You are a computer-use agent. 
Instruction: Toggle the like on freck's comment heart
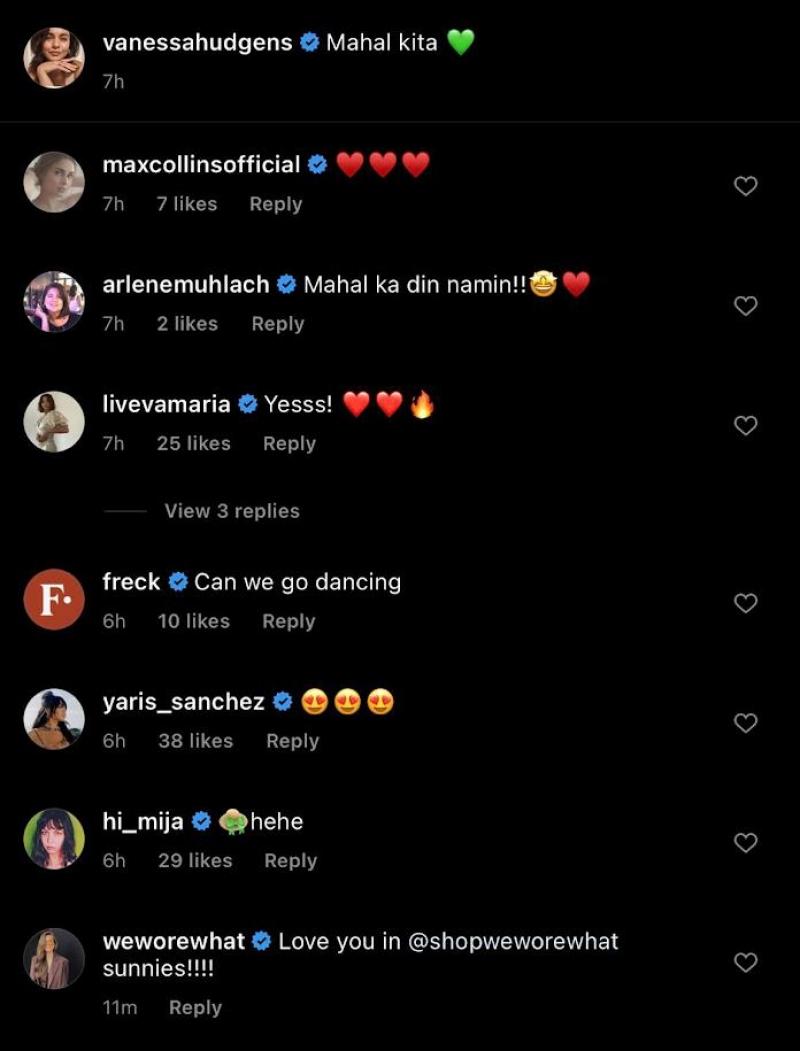point(744,603)
